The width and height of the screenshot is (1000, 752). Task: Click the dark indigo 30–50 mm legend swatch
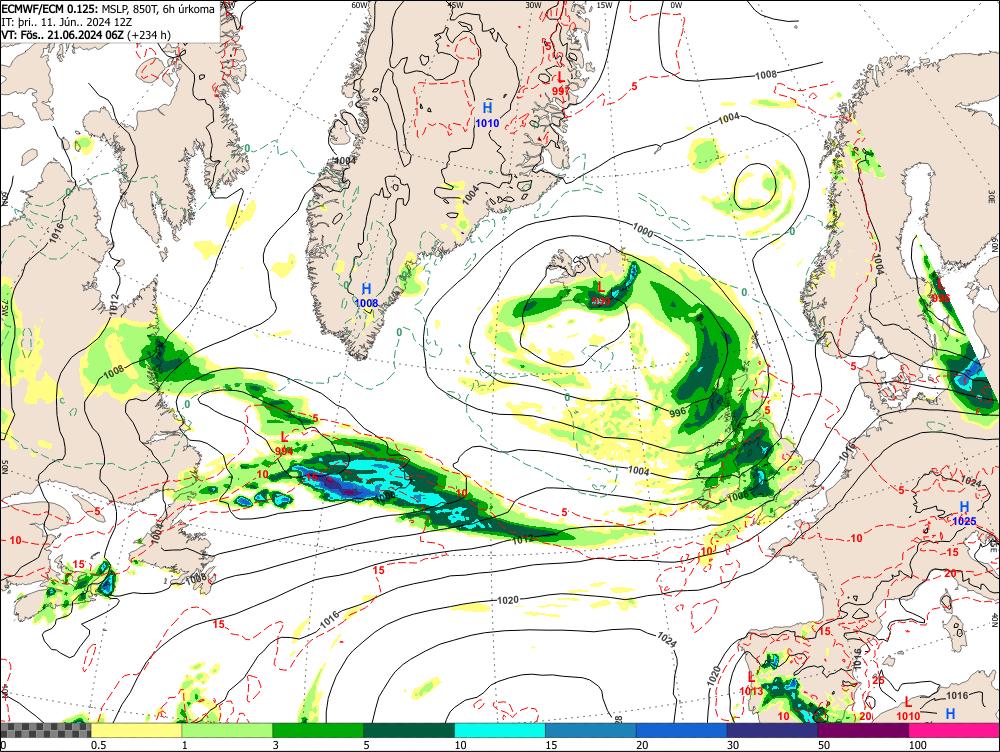pos(772,730)
